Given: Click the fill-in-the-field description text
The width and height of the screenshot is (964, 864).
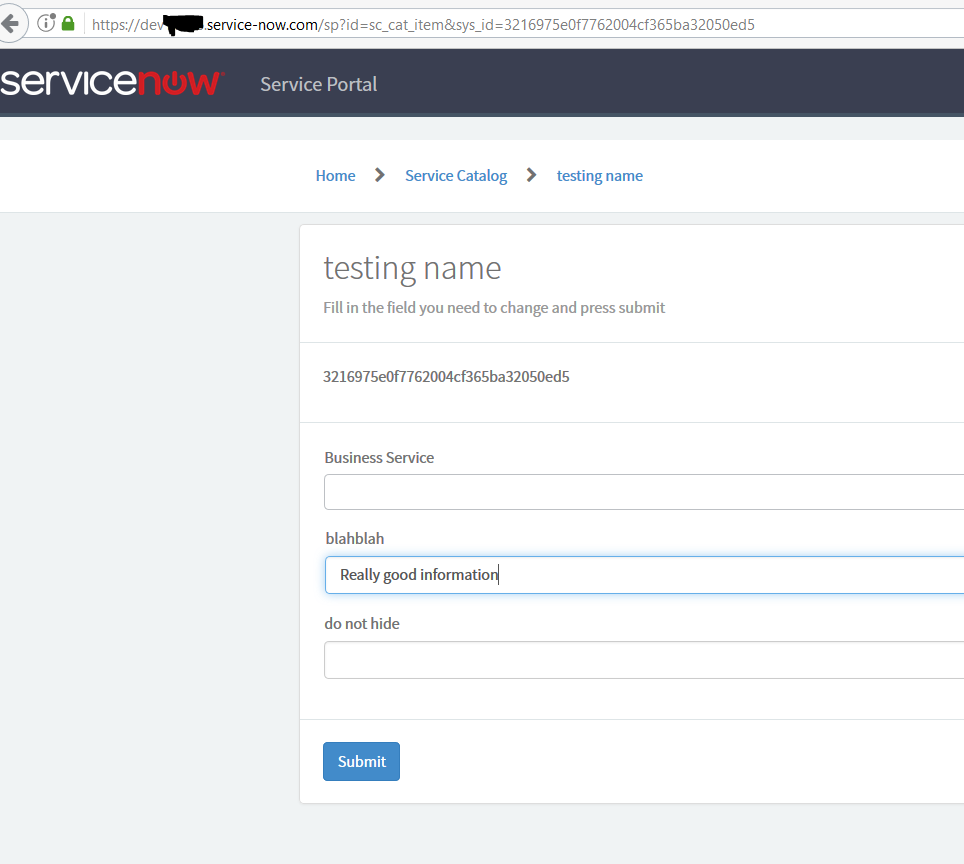Looking at the screenshot, I should coord(493,308).
